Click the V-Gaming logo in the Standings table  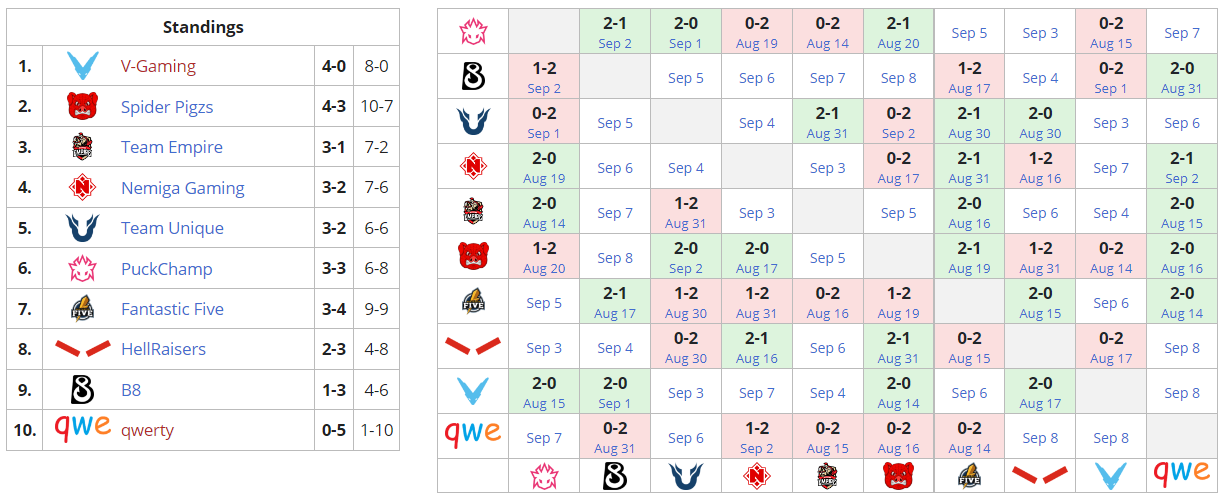(81, 67)
